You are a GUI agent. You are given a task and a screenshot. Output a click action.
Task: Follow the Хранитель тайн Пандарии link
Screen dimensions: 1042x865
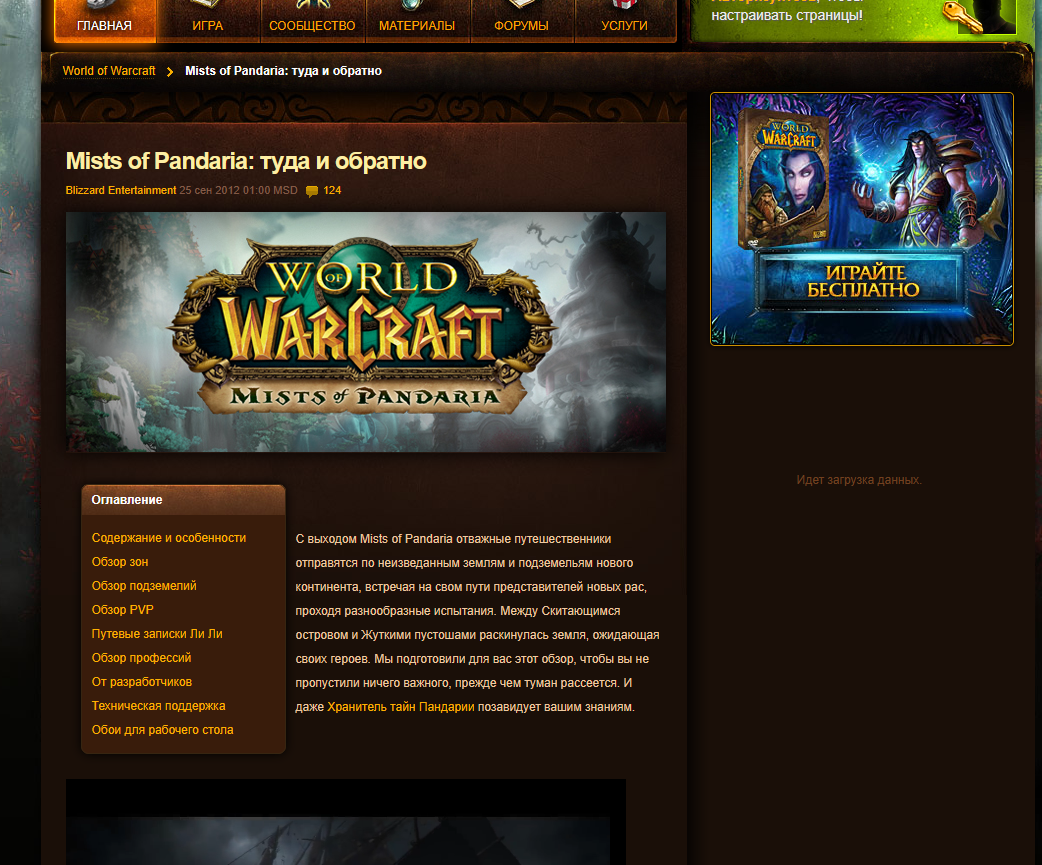pos(401,707)
